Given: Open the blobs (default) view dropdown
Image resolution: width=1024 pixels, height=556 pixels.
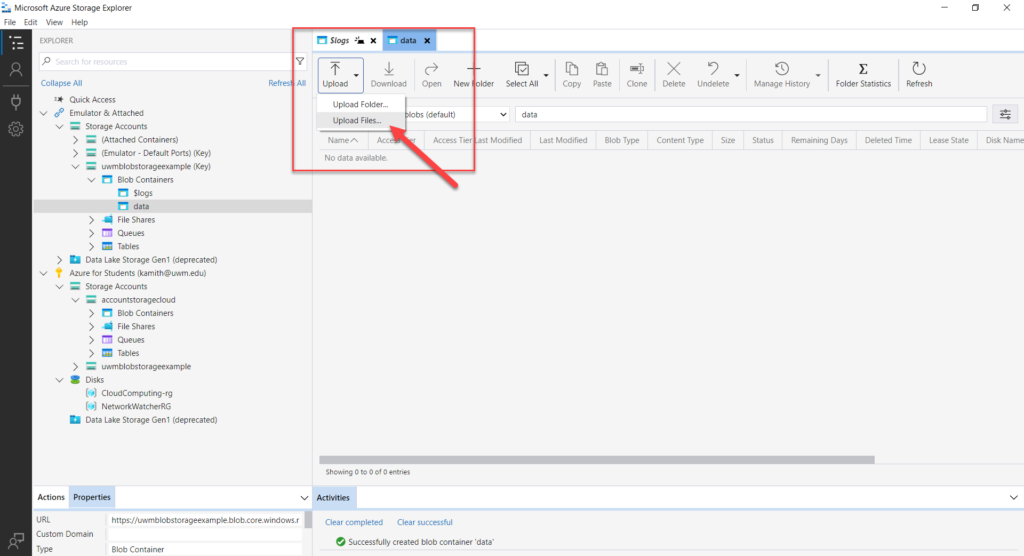Looking at the screenshot, I should (503, 114).
